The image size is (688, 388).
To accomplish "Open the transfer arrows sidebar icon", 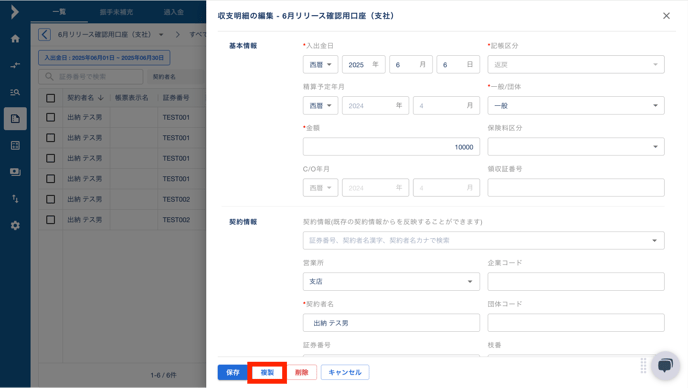I will 15,65.
